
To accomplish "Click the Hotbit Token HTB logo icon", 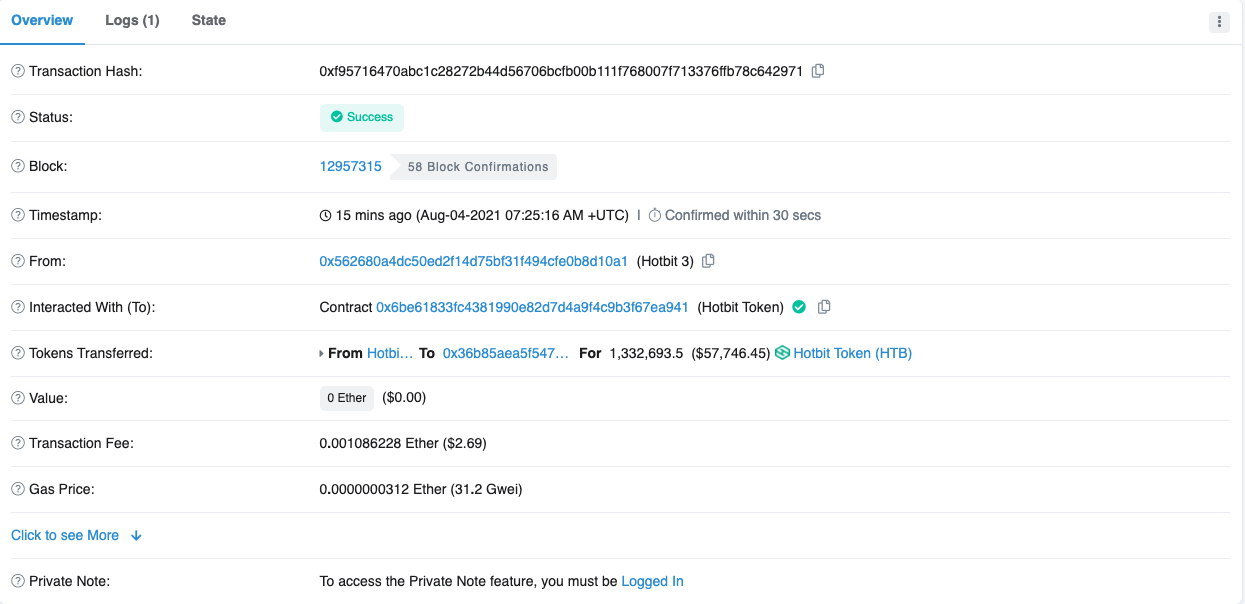I will [783, 353].
